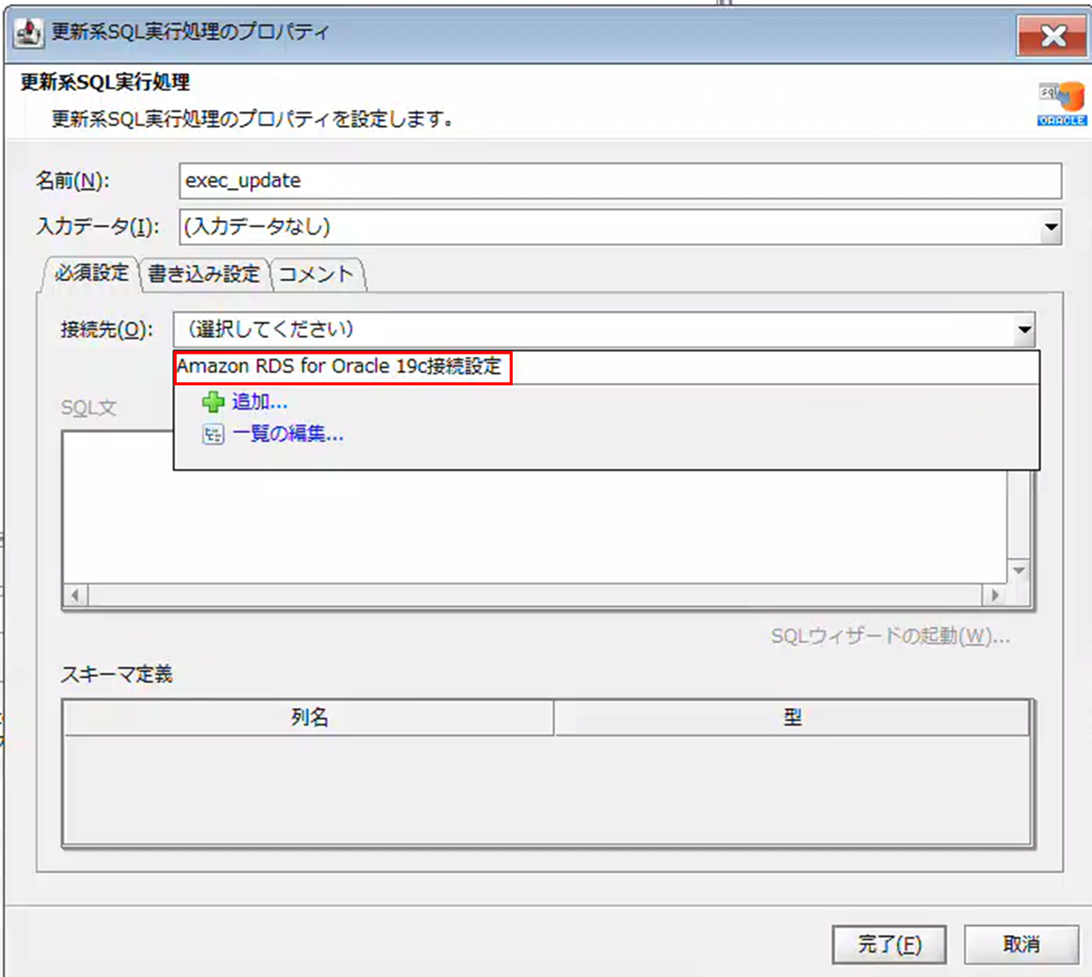Click the SQL area left scroll arrow
Image resolution: width=1092 pixels, height=977 pixels.
(75, 595)
